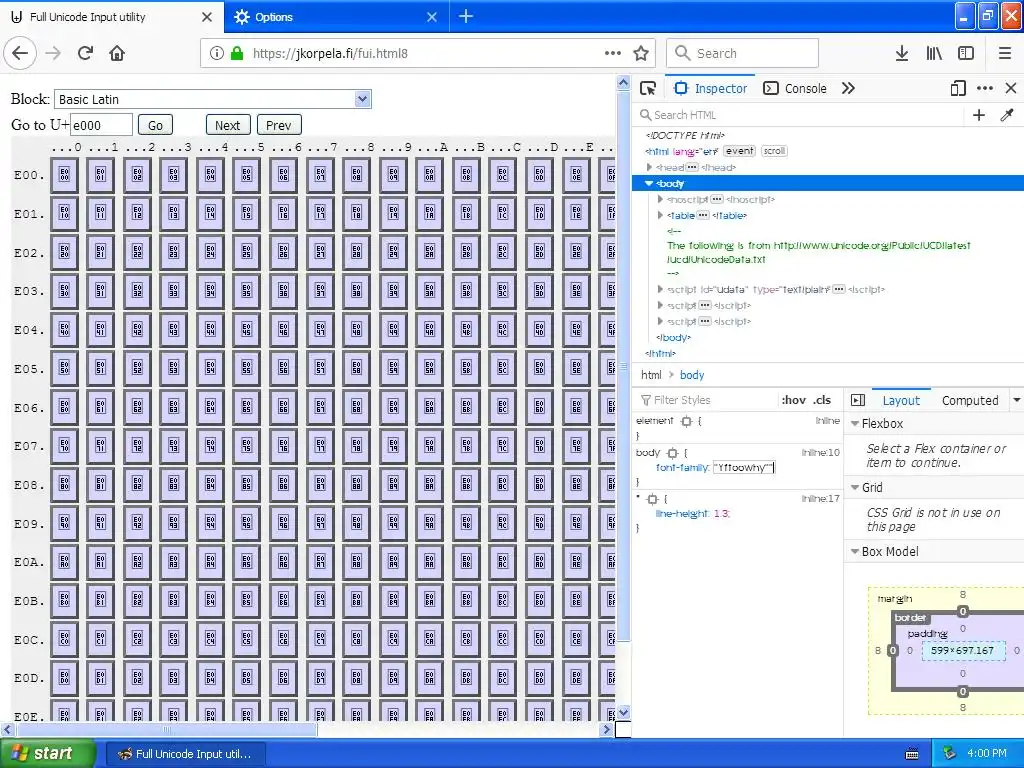Open the Firefox home page
1024x768 pixels.
117,54
